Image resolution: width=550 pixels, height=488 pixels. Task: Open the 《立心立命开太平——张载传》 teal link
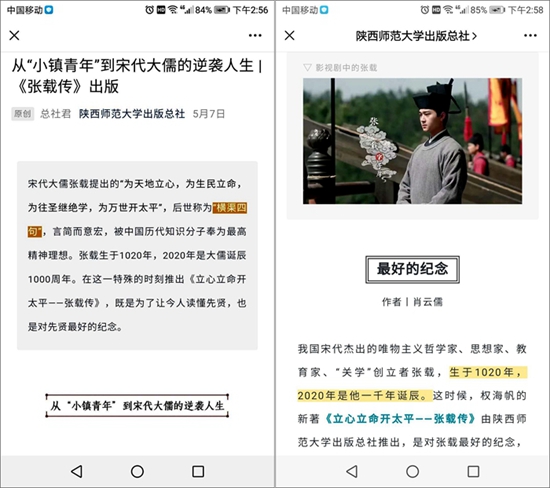[x=400, y=419]
